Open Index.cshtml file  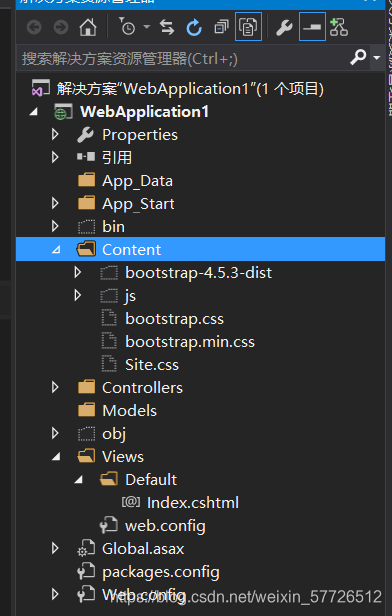192,503
